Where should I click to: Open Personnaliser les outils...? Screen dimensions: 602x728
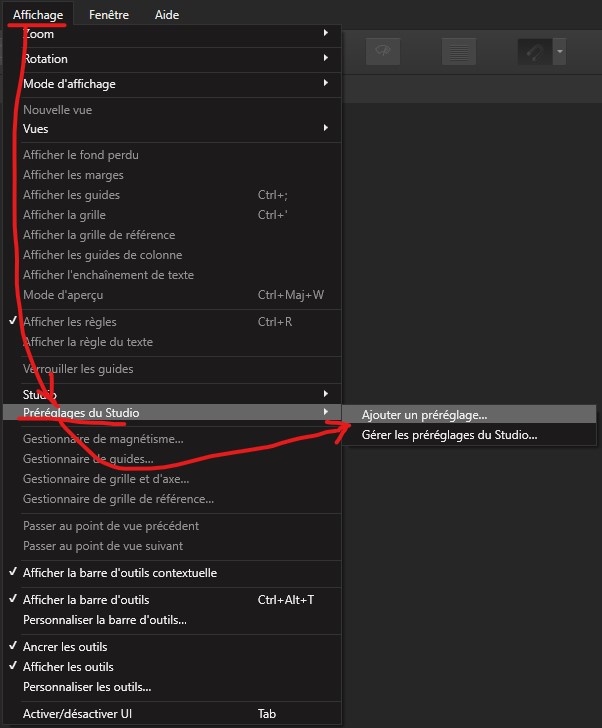click(173, 687)
